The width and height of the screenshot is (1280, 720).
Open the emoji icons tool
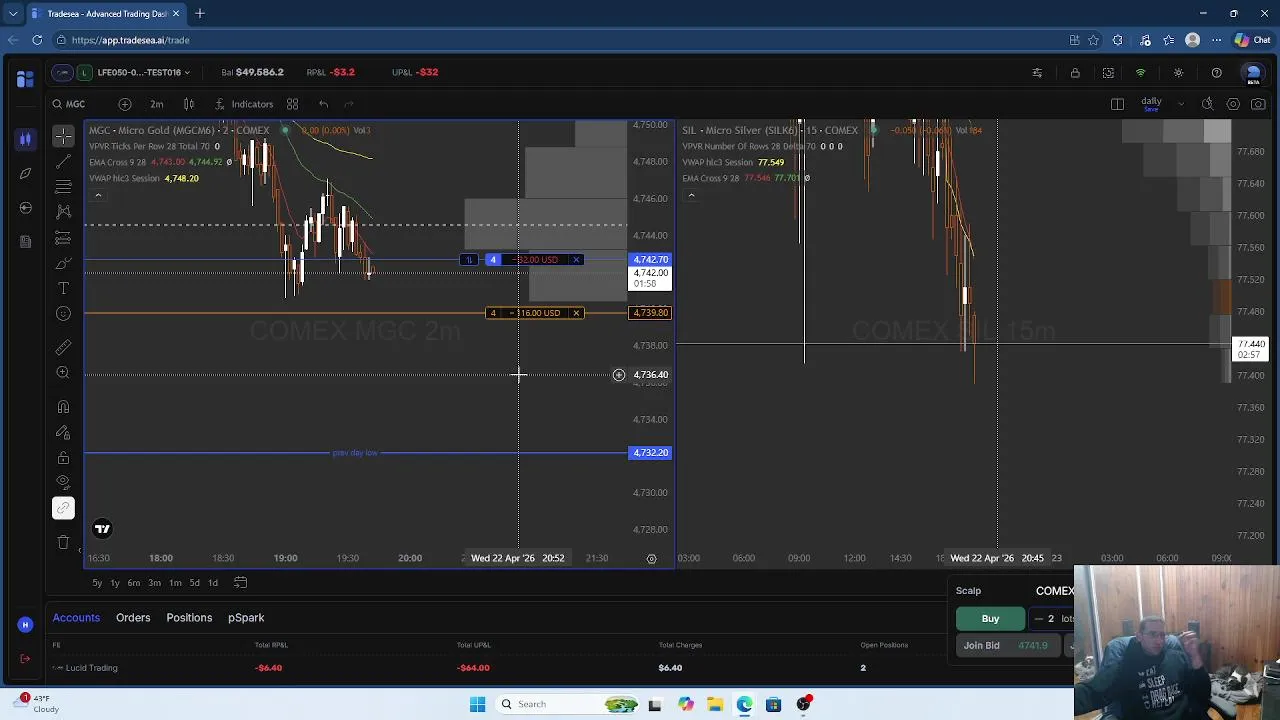tap(63, 313)
